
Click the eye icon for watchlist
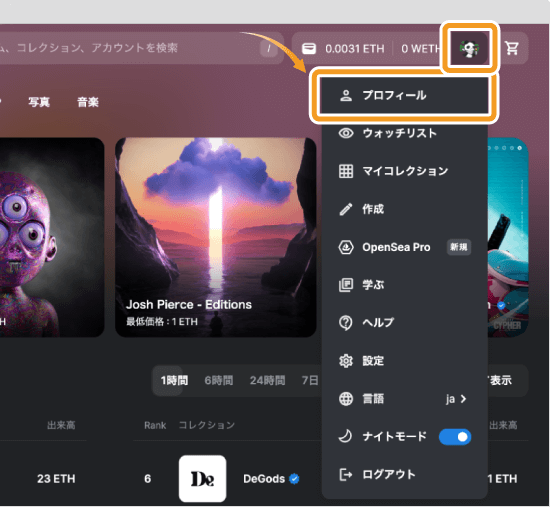pyautogui.click(x=346, y=133)
